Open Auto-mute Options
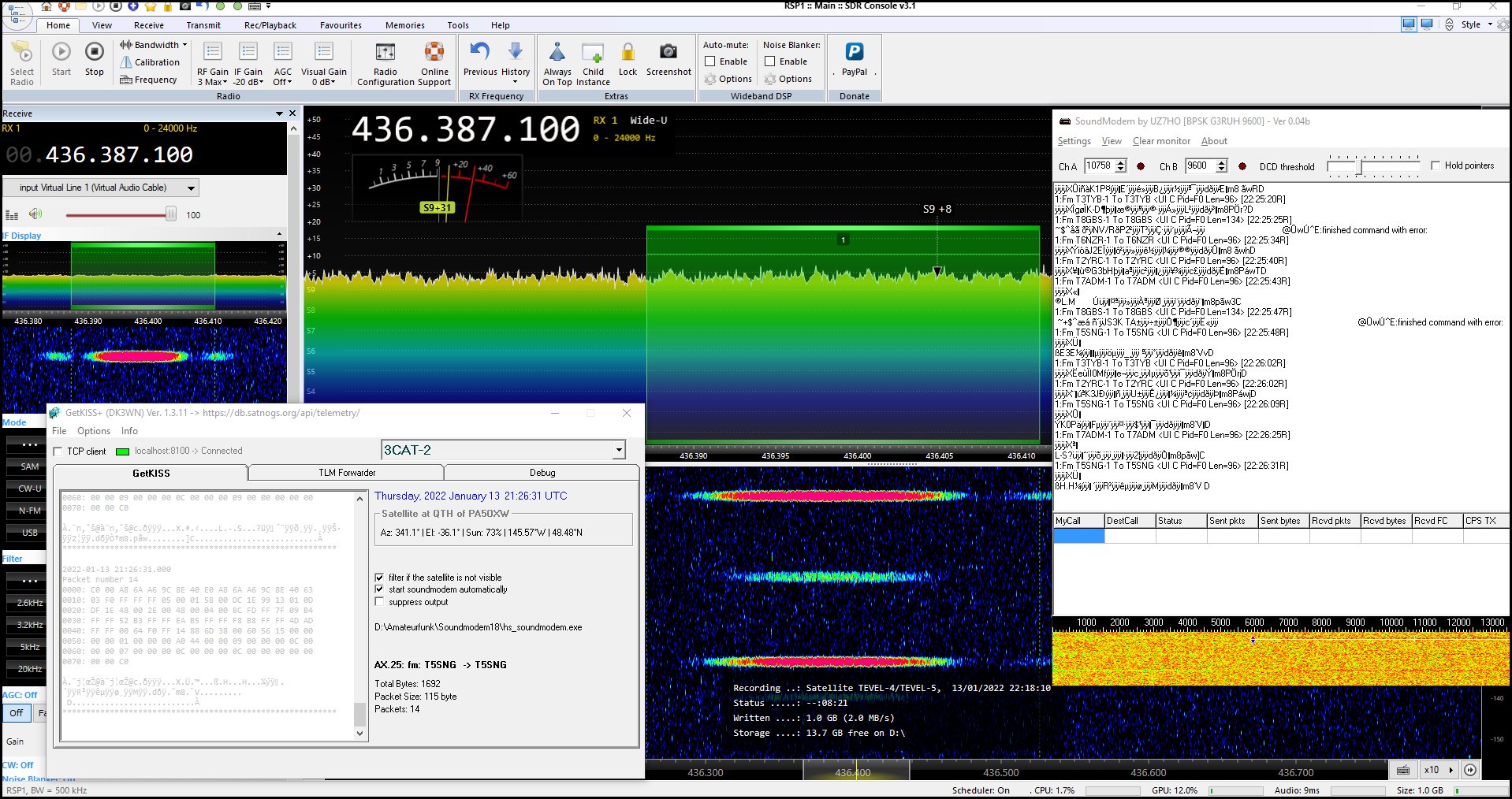Screen dimensions: 1512x799 [x=728, y=79]
